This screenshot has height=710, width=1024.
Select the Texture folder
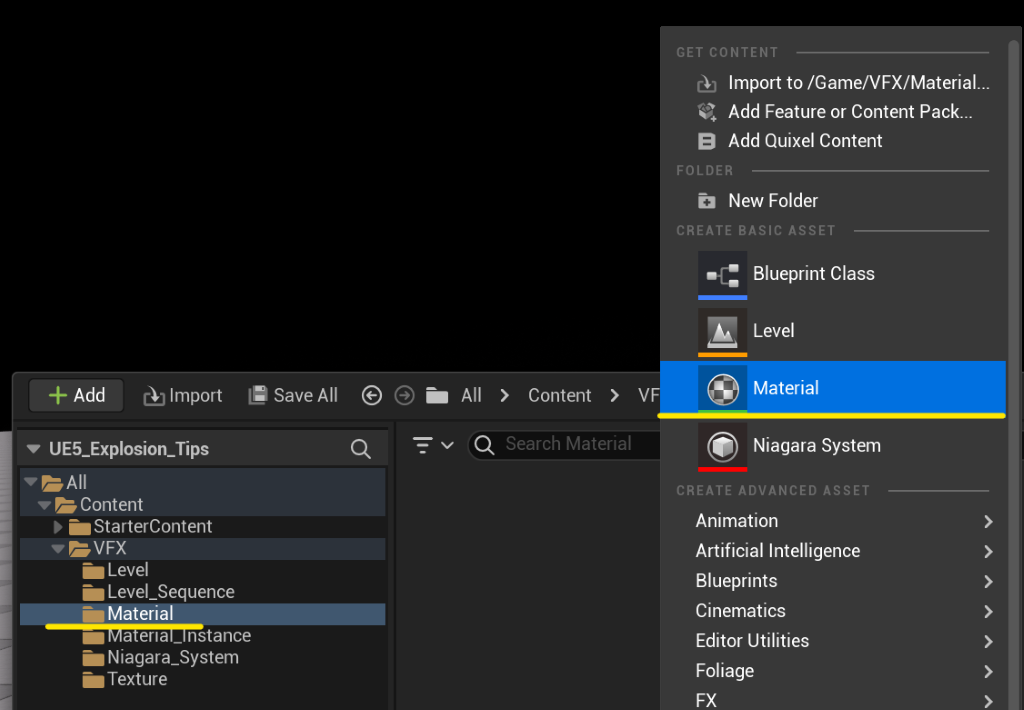[202, 679]
